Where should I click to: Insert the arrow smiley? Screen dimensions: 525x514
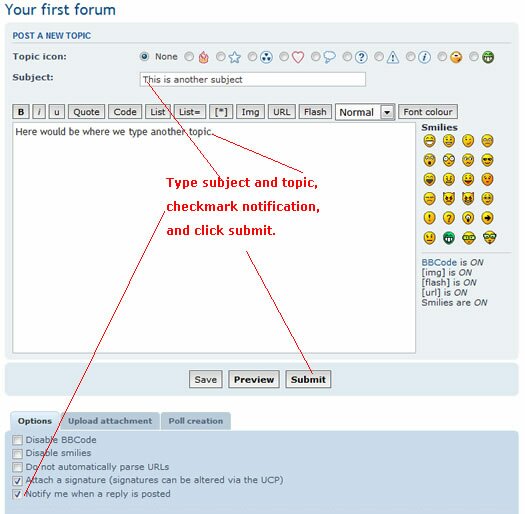click(x=487, y=218)
